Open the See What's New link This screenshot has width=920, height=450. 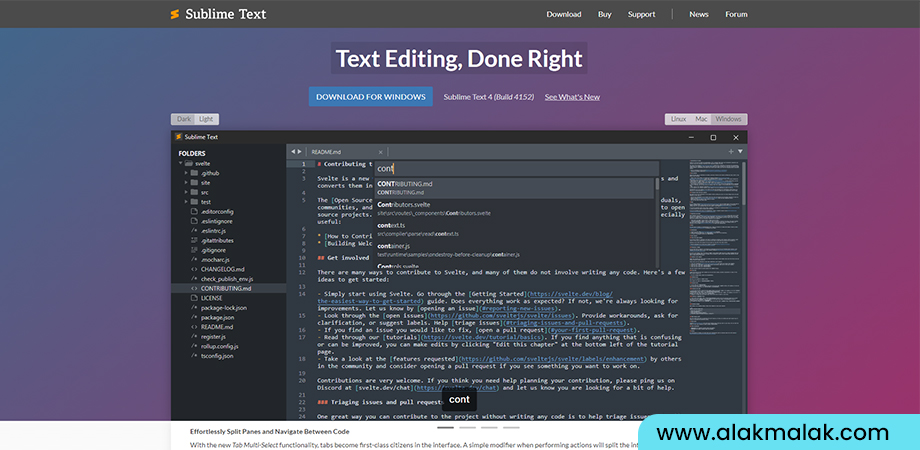point(572,97)
